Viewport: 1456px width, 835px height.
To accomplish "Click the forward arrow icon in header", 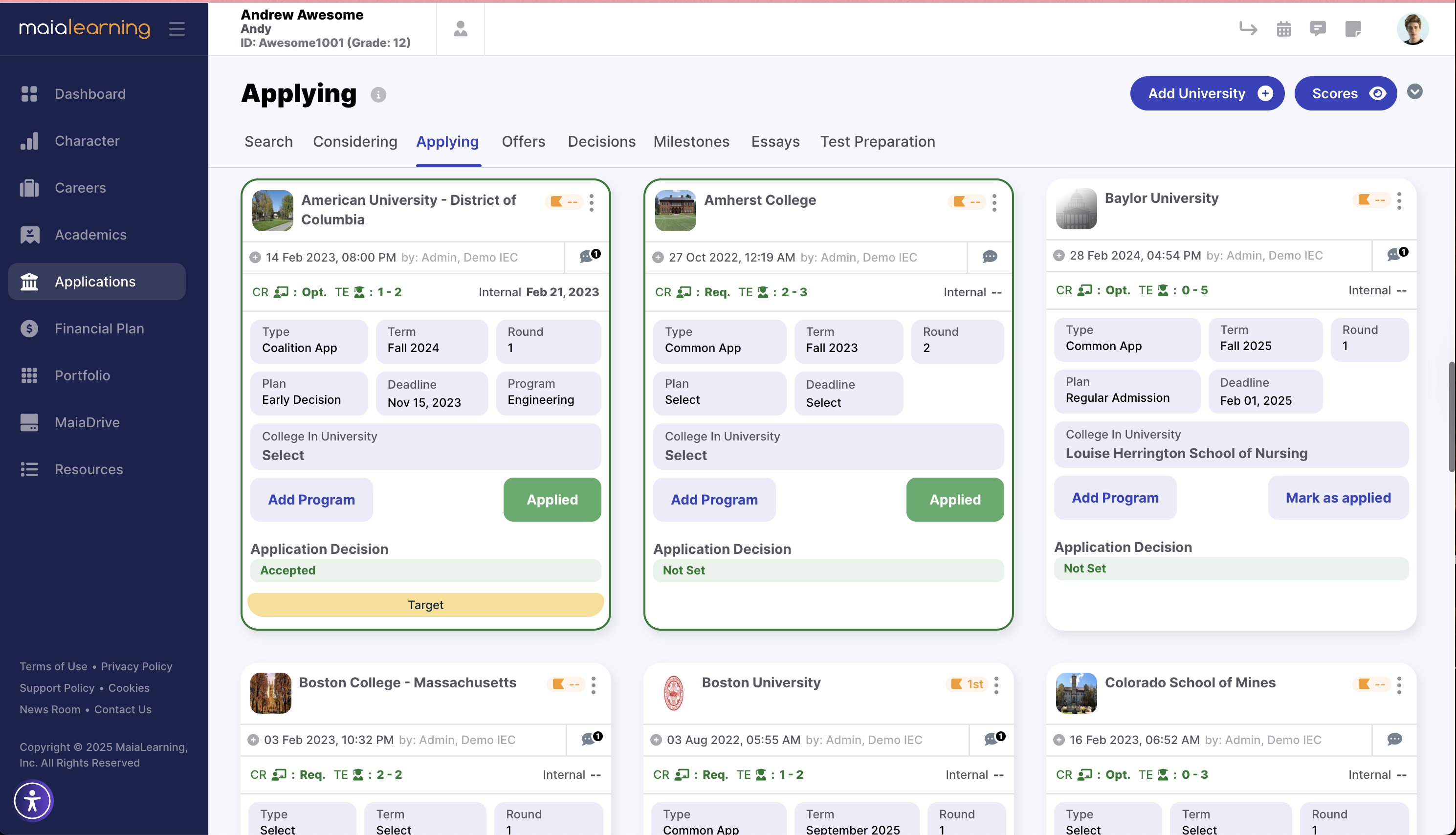I will tap(1248, 29).
